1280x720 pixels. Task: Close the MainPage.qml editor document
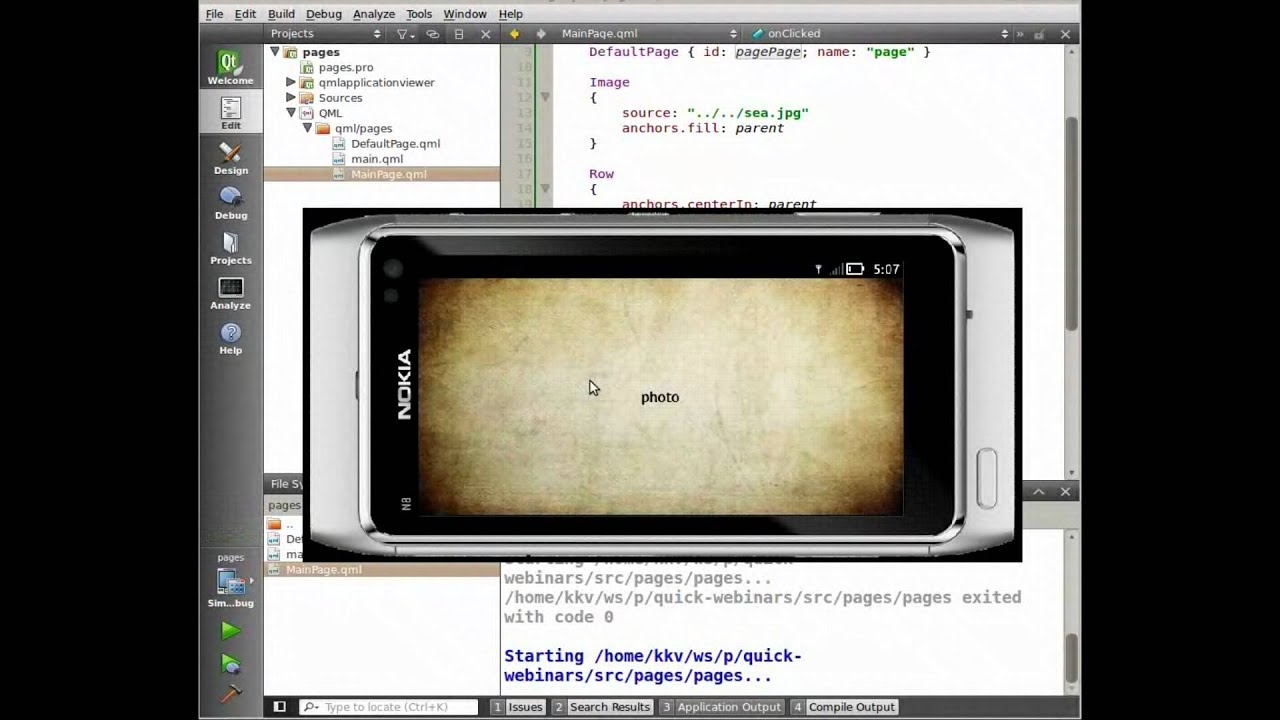[1065, 34]
